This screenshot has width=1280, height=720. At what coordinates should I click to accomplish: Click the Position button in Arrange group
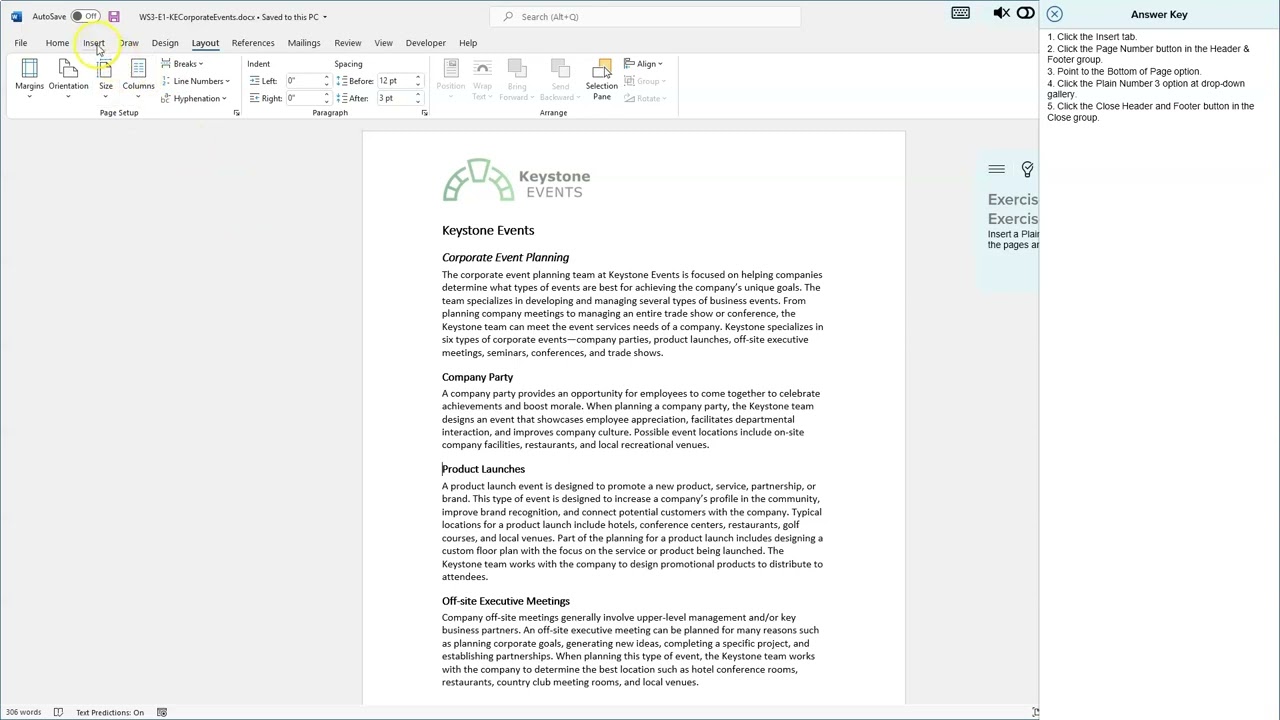tap(450, 79)
